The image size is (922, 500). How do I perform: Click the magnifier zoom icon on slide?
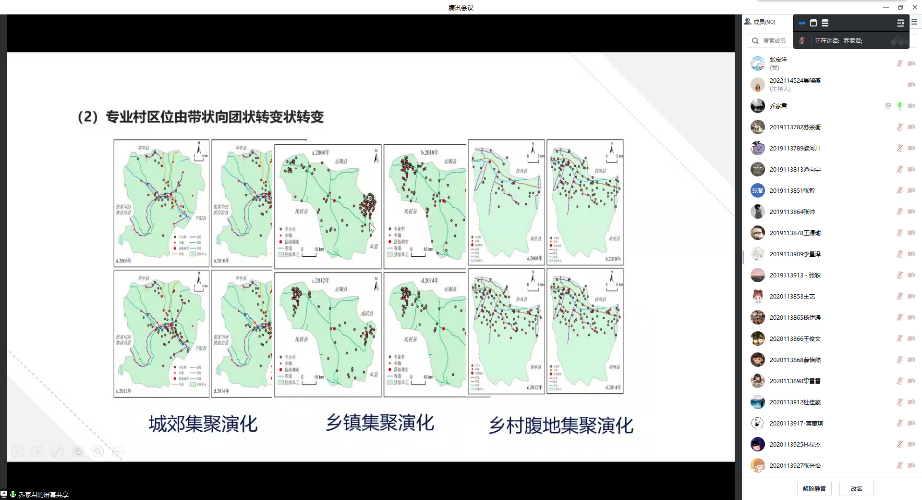click(99, 452)
